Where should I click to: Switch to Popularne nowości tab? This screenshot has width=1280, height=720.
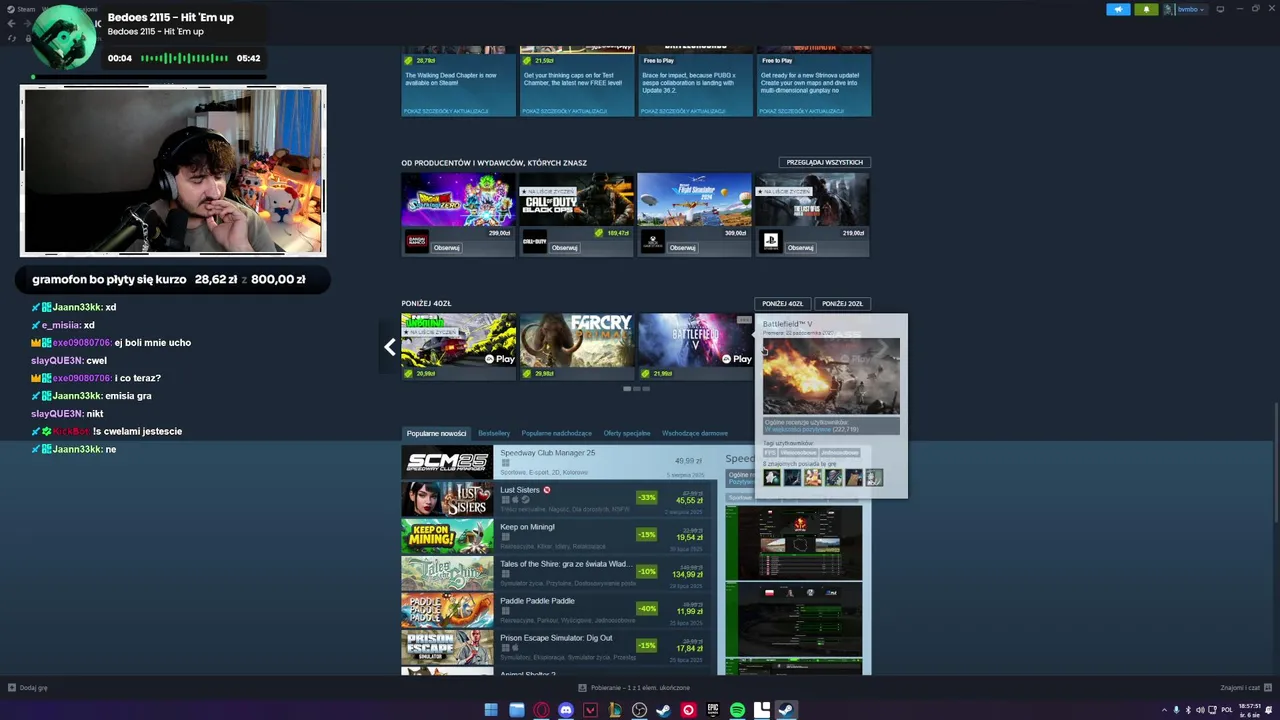pyautogui.click(x=436, y=433)
